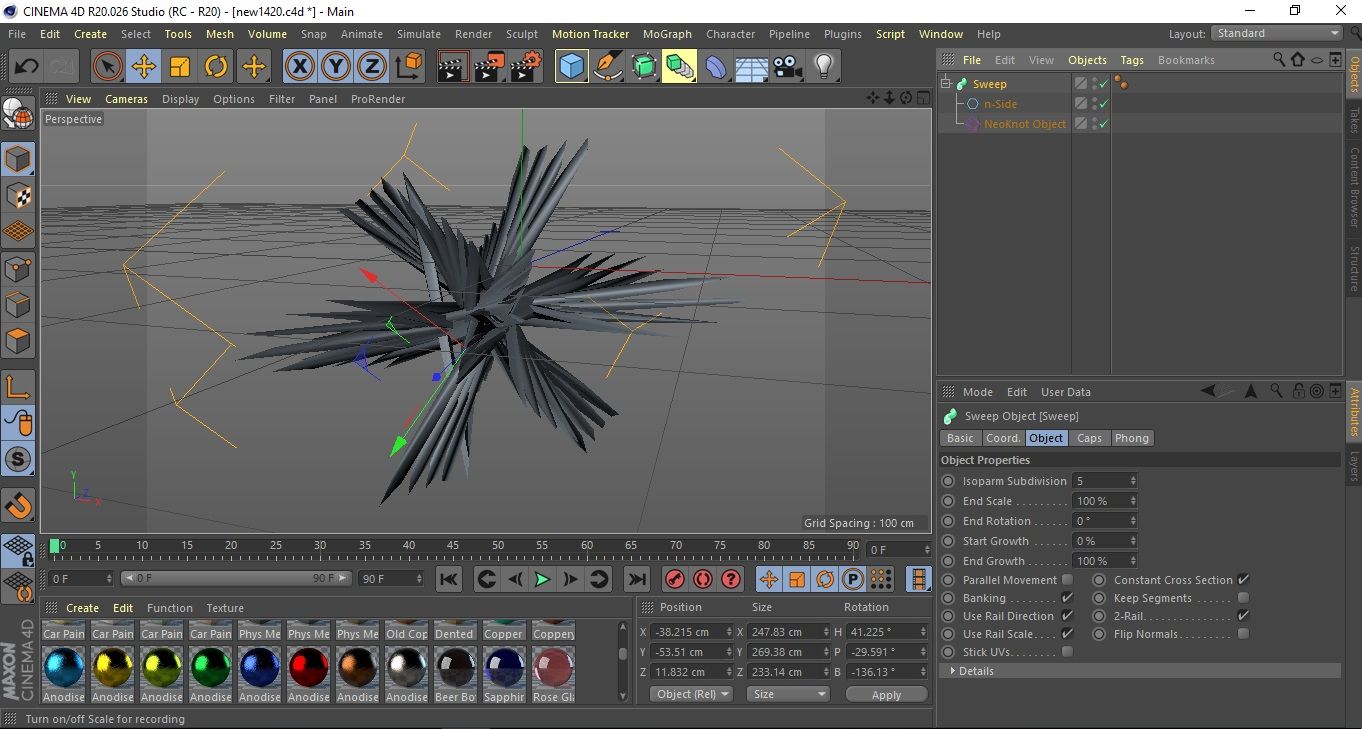The width and height of the screenshot is (1362, 729).
Task: Add a Light object with bulb icon
Action: (x=823, y=67)
